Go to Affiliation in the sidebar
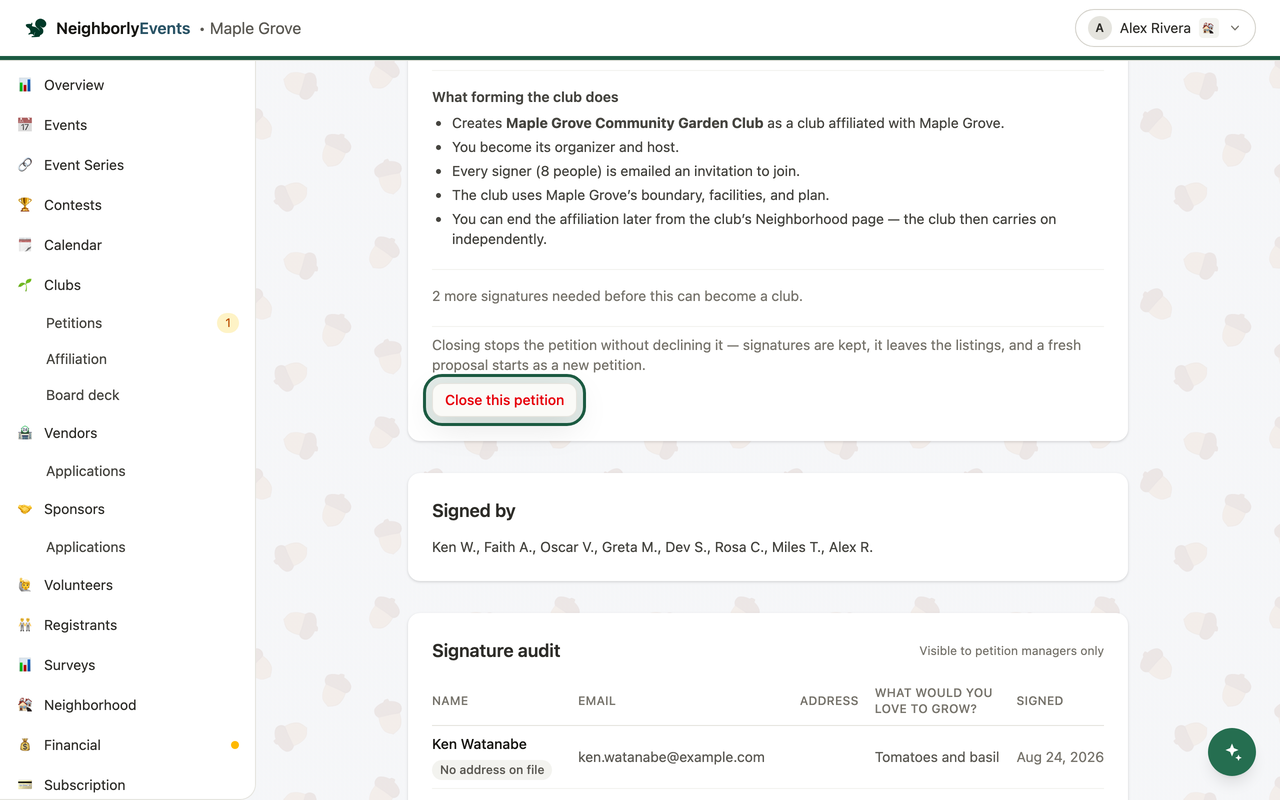This screenshot has height=800, width=1280. pyautogui.click(x=76, y=359)
